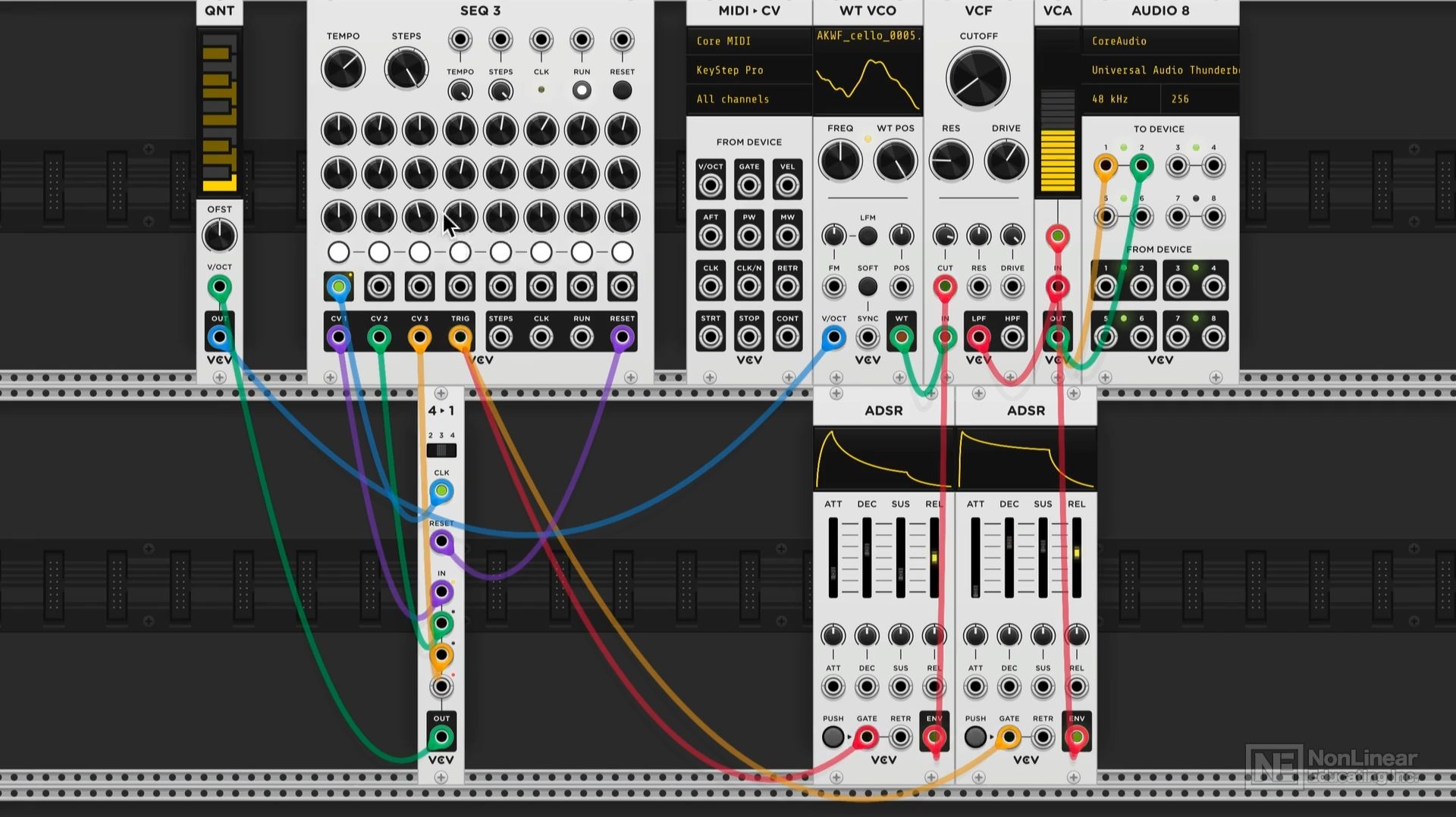Click the SEQ 3 RESET push button
1456x817 pixels.
[x=622, y=91]
